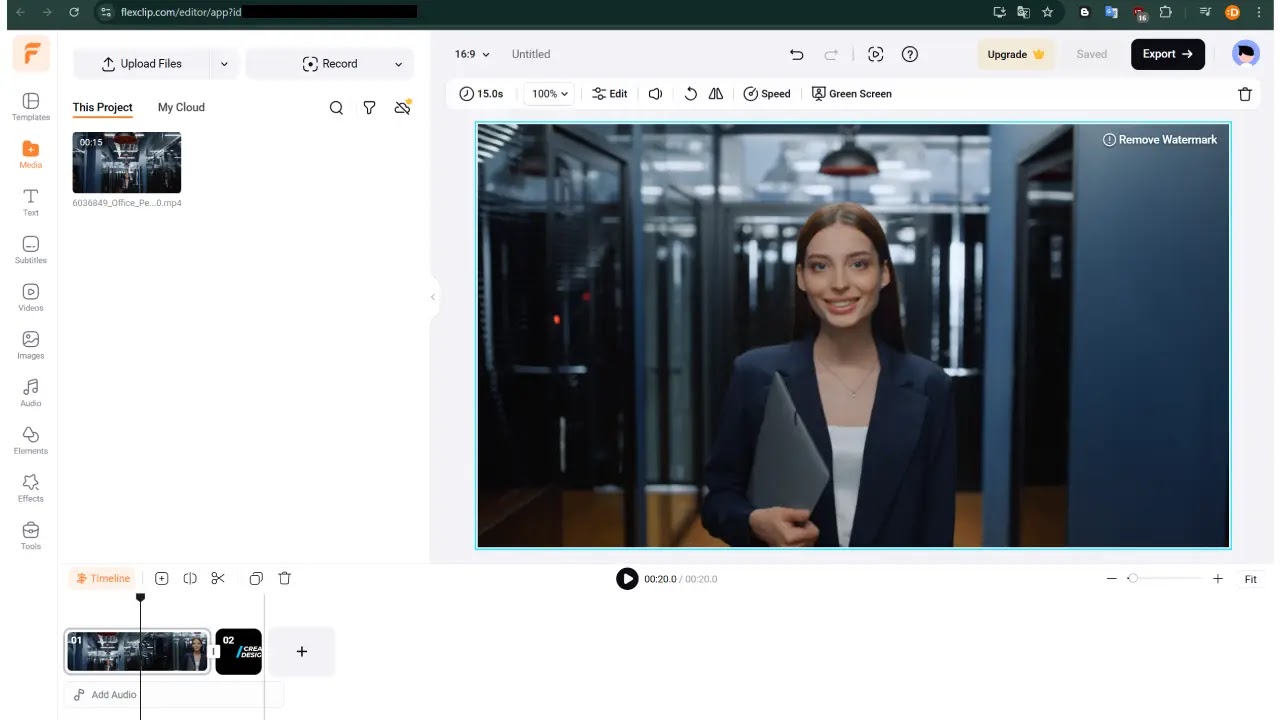Mute the clip's volume
This screenshot has width=1280, height=720.
[x=655, y=94]
